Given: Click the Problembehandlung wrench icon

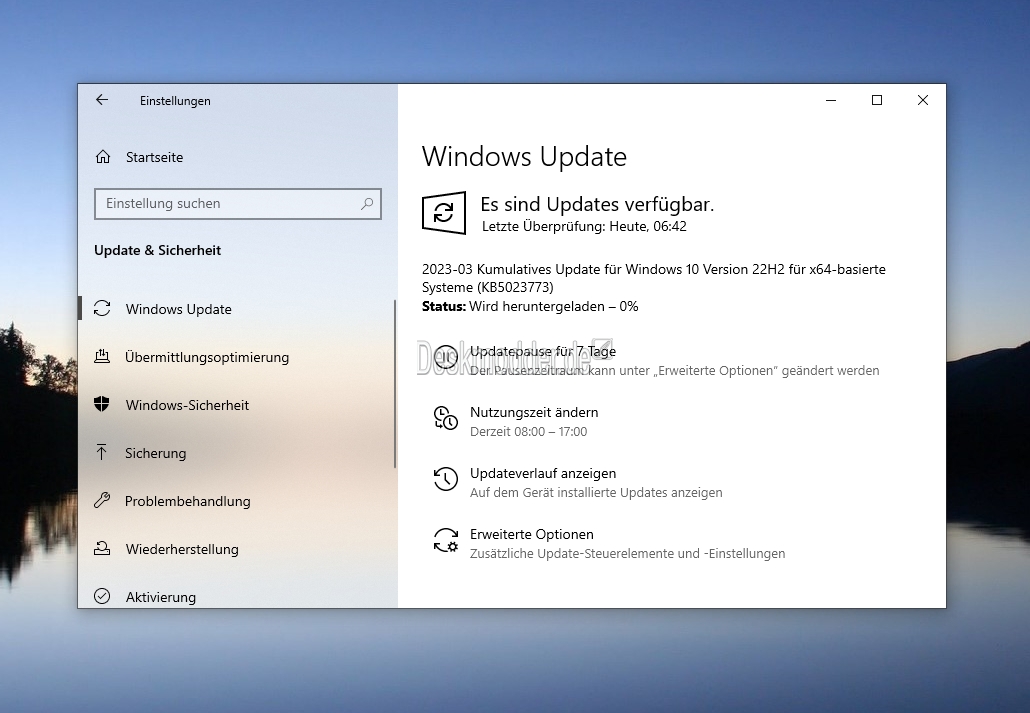Looking at the screenshot, I should [x=102, y=500].
